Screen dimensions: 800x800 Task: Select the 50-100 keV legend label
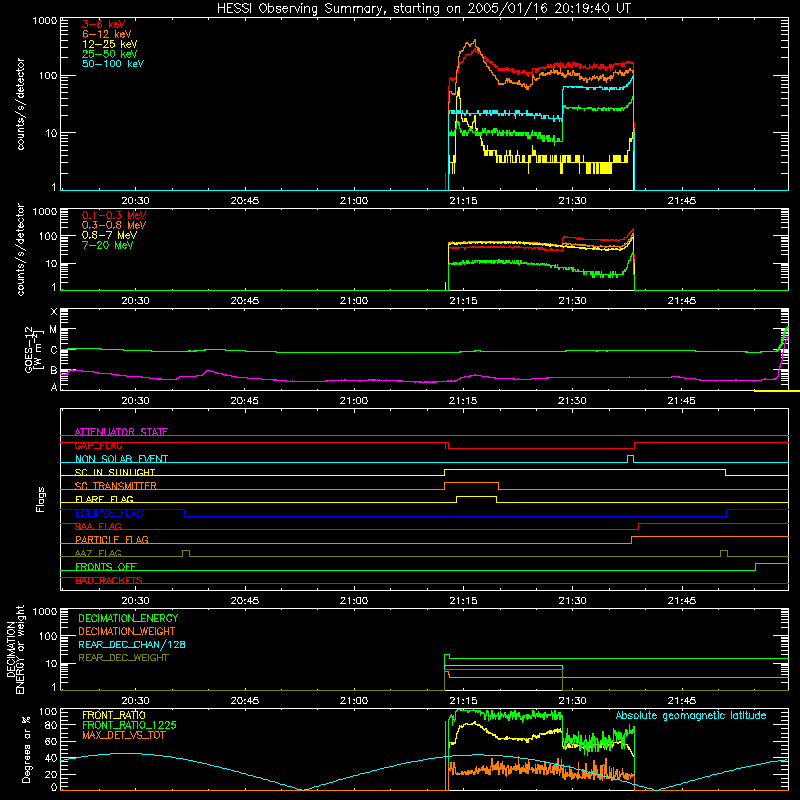(113, 64)
